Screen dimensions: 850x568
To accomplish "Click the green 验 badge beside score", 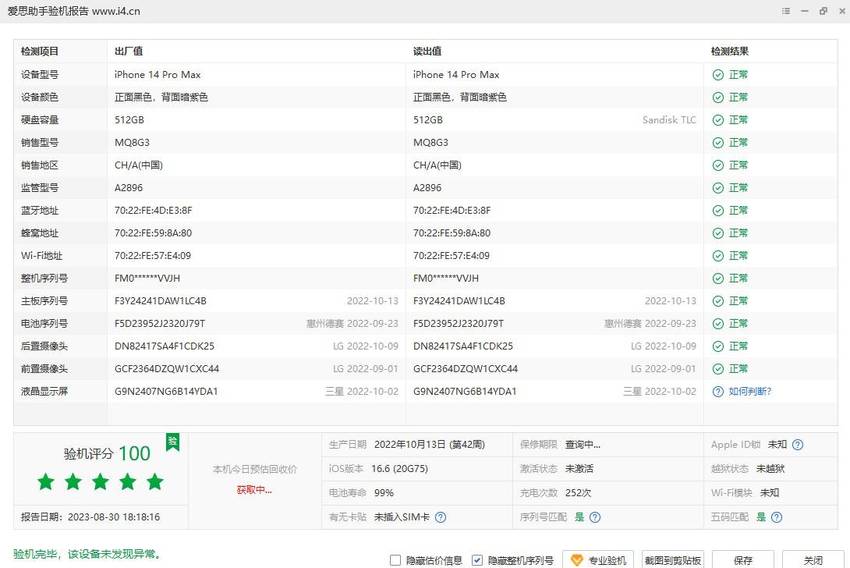I will 172,441.
